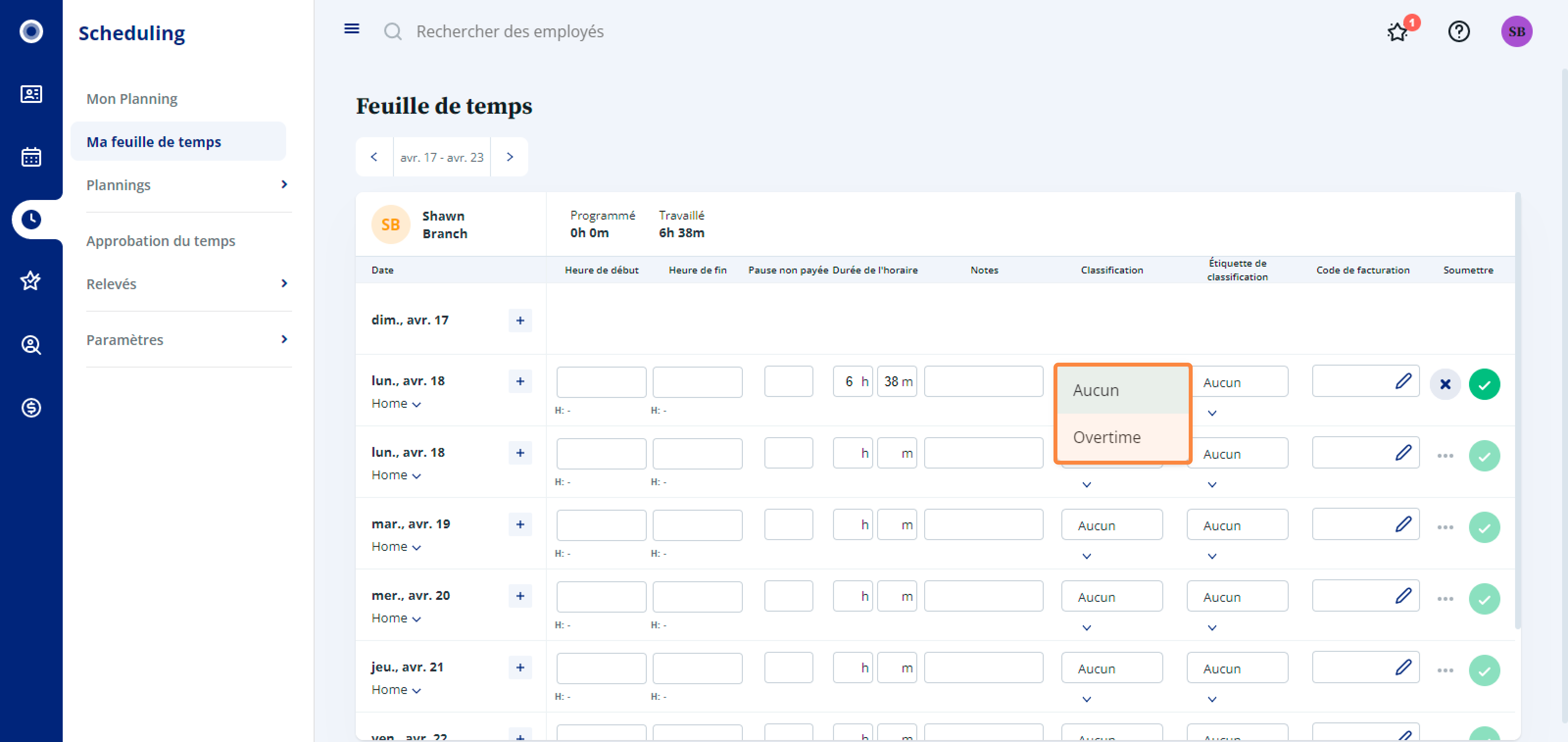Open Home location dropdown on mar., avr. 19
Image resolution: width=1568 pixels, height=742 pixels.
click(395, 546)
